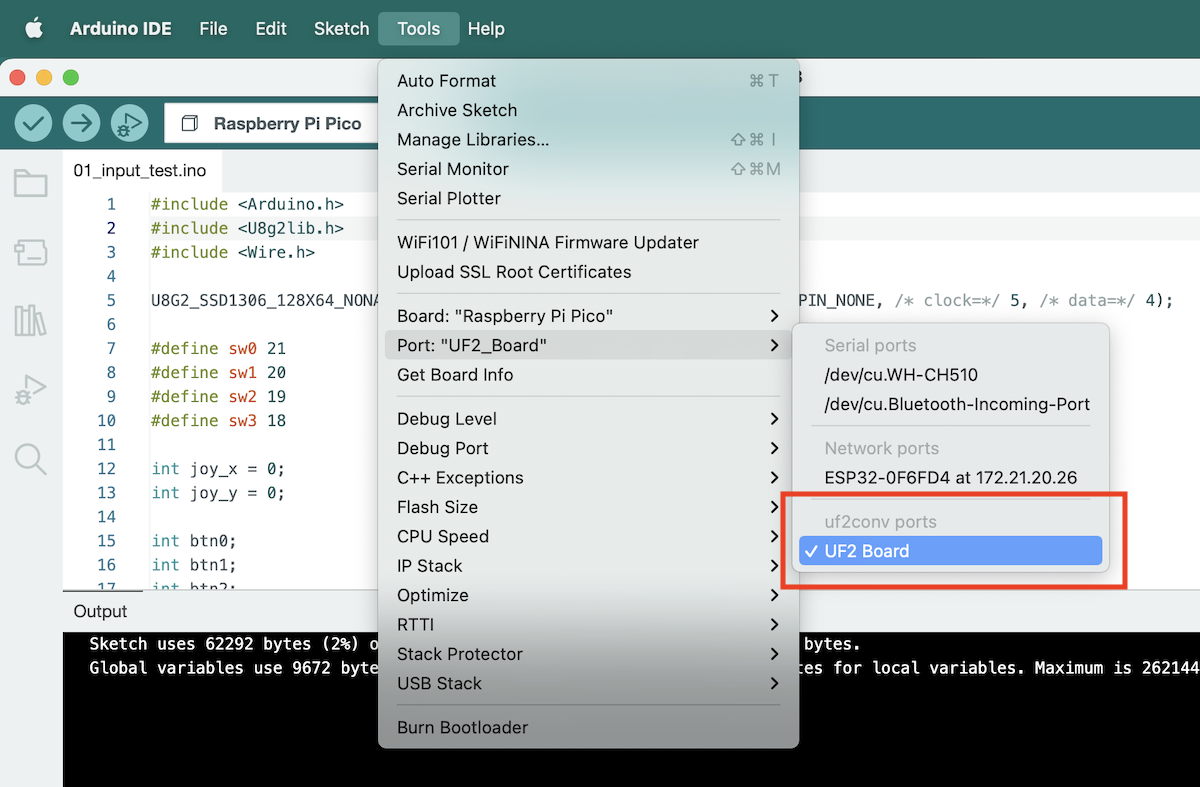Screen dimensions: 1200x787
Task: Click the board icon beside Raspberry Pi Pico
Action: click(x=189, y=124)
